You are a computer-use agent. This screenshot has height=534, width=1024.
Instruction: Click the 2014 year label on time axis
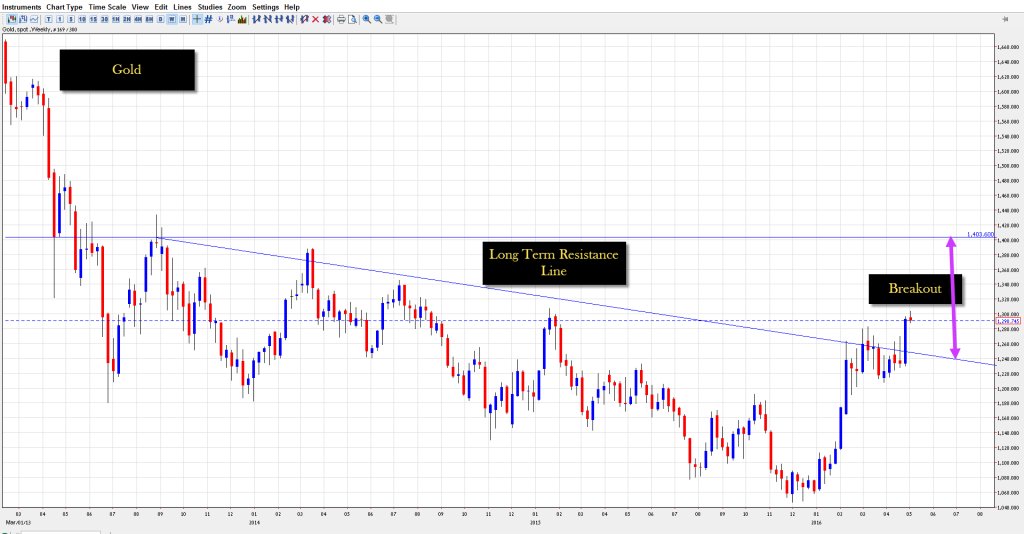point(254,522)
